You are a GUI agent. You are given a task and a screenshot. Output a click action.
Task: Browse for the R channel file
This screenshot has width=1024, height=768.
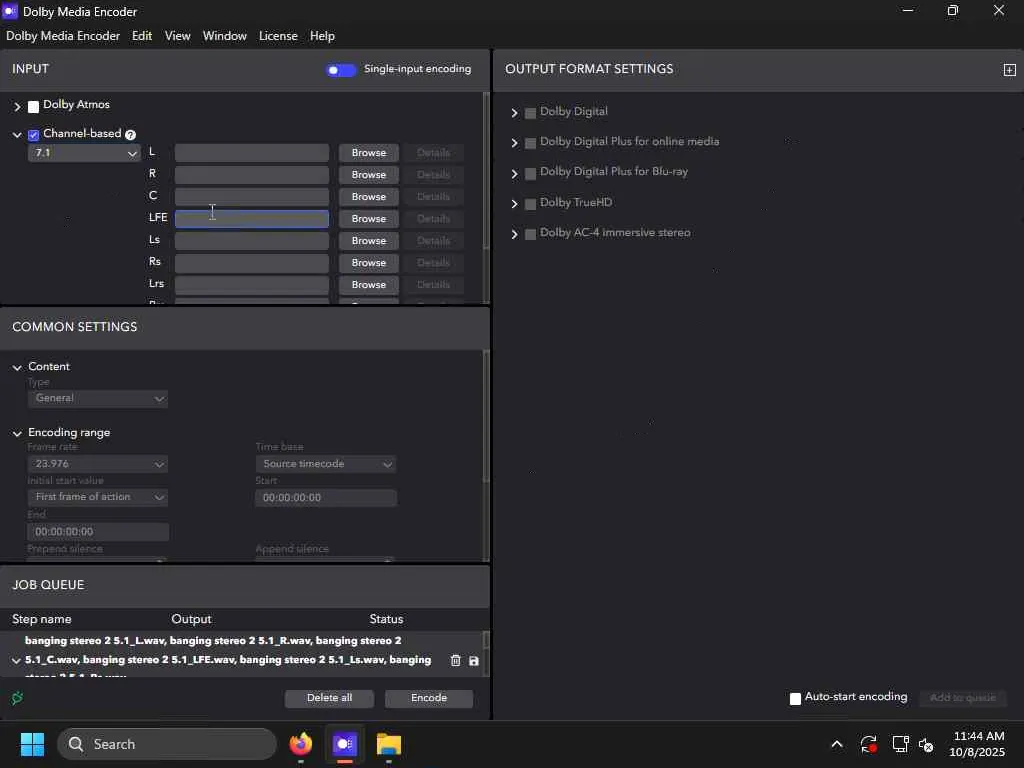click(368, 175)
